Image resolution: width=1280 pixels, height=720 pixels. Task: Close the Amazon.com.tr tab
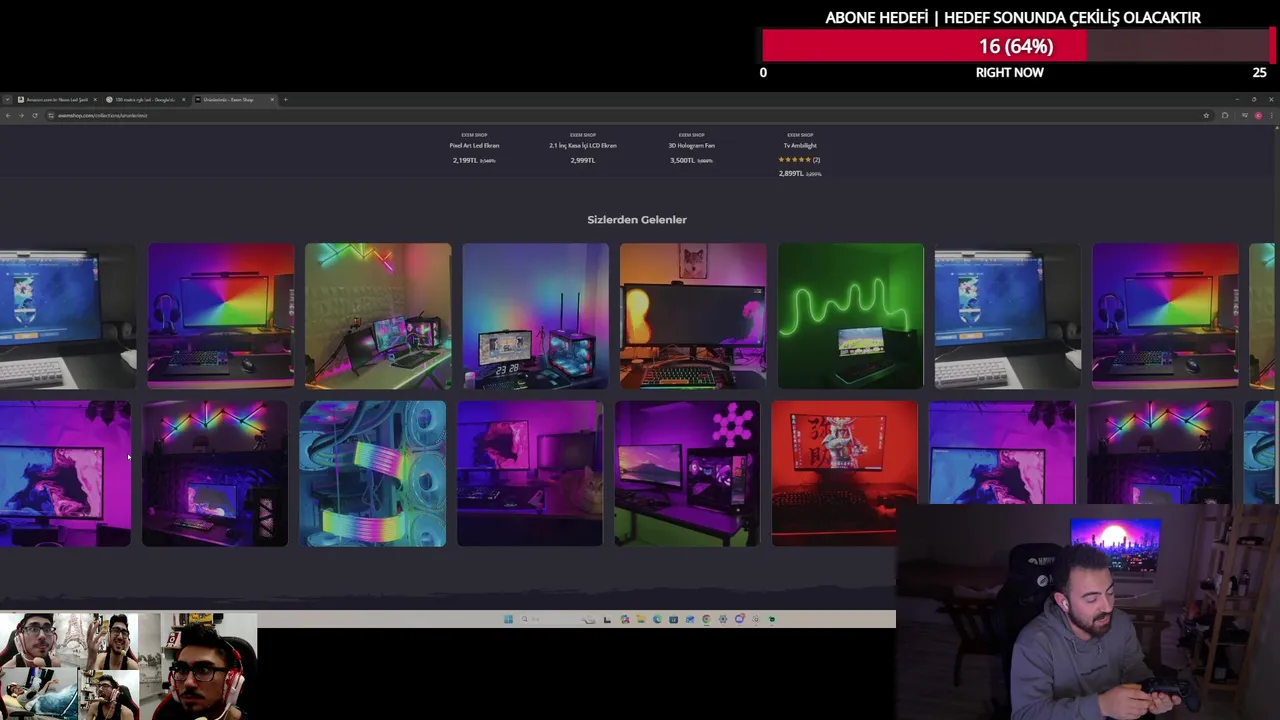tap(95, 99)
